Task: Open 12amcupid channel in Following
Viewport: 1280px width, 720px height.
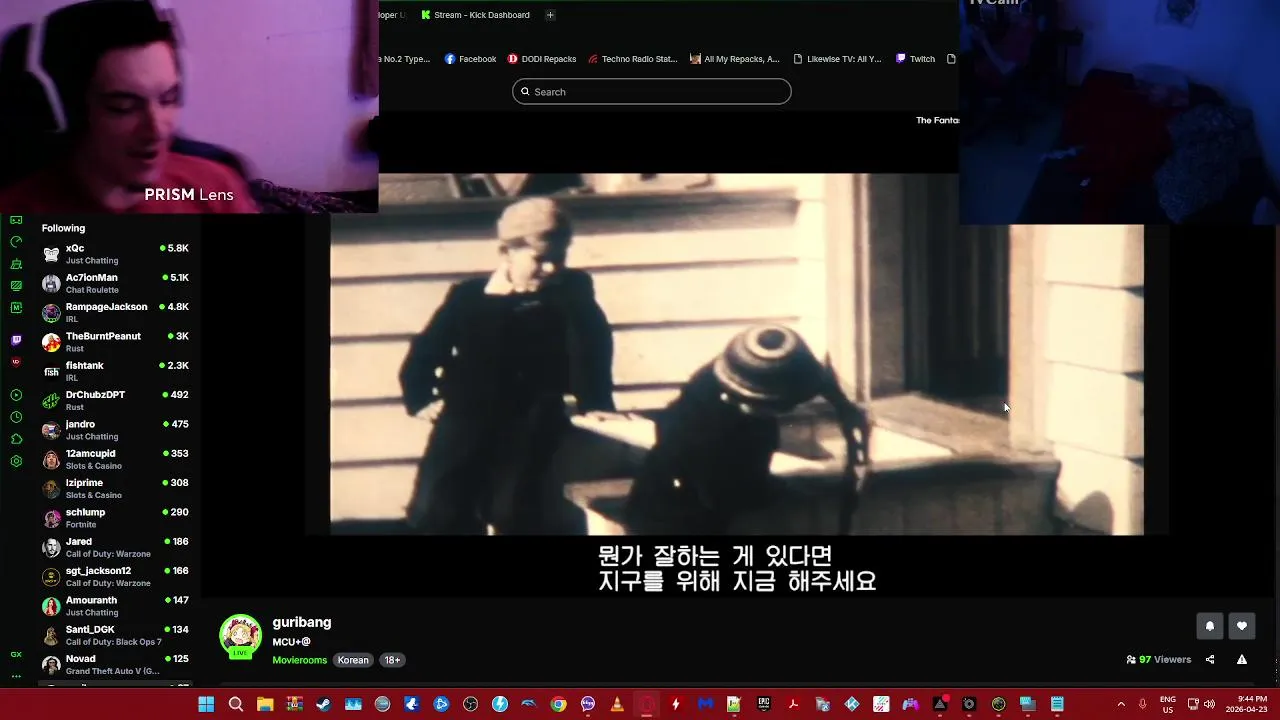Action: (x=115, y=459)
